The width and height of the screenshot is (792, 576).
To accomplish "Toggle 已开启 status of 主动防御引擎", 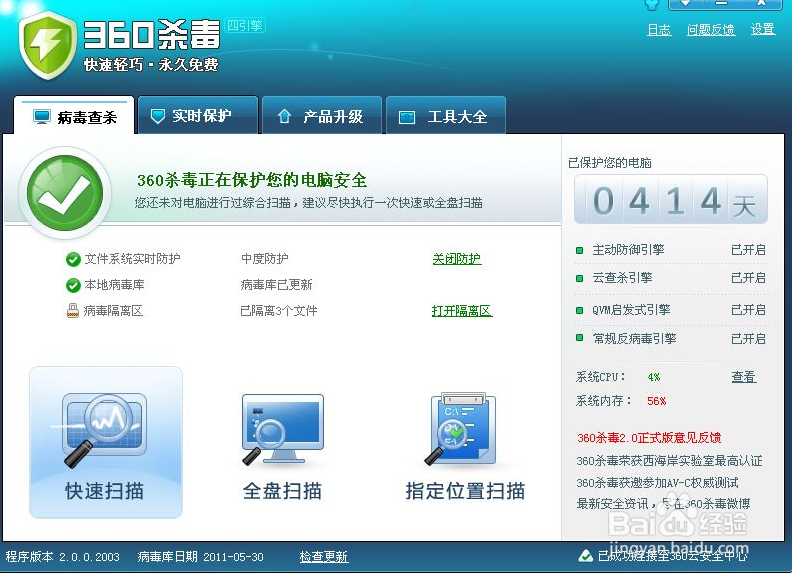I will pyautogui.click(x=749, y=250).
